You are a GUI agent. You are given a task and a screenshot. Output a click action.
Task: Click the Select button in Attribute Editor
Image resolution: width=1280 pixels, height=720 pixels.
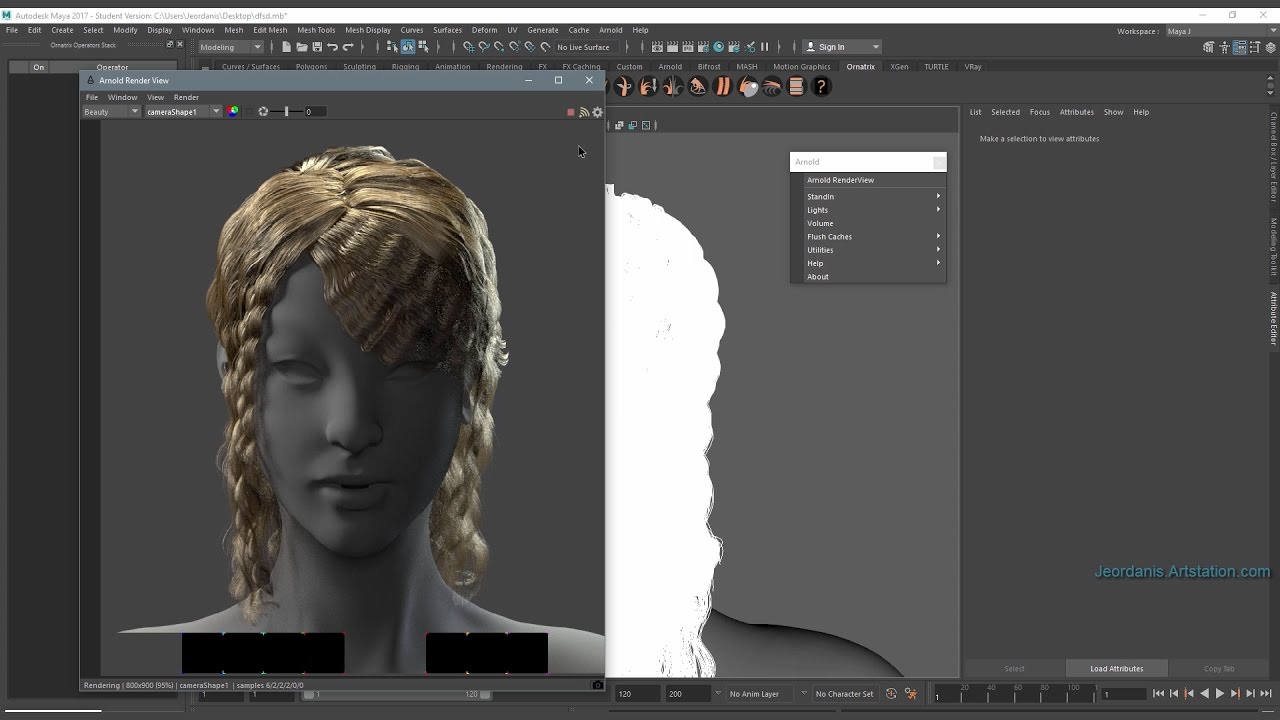point(1014,668)
